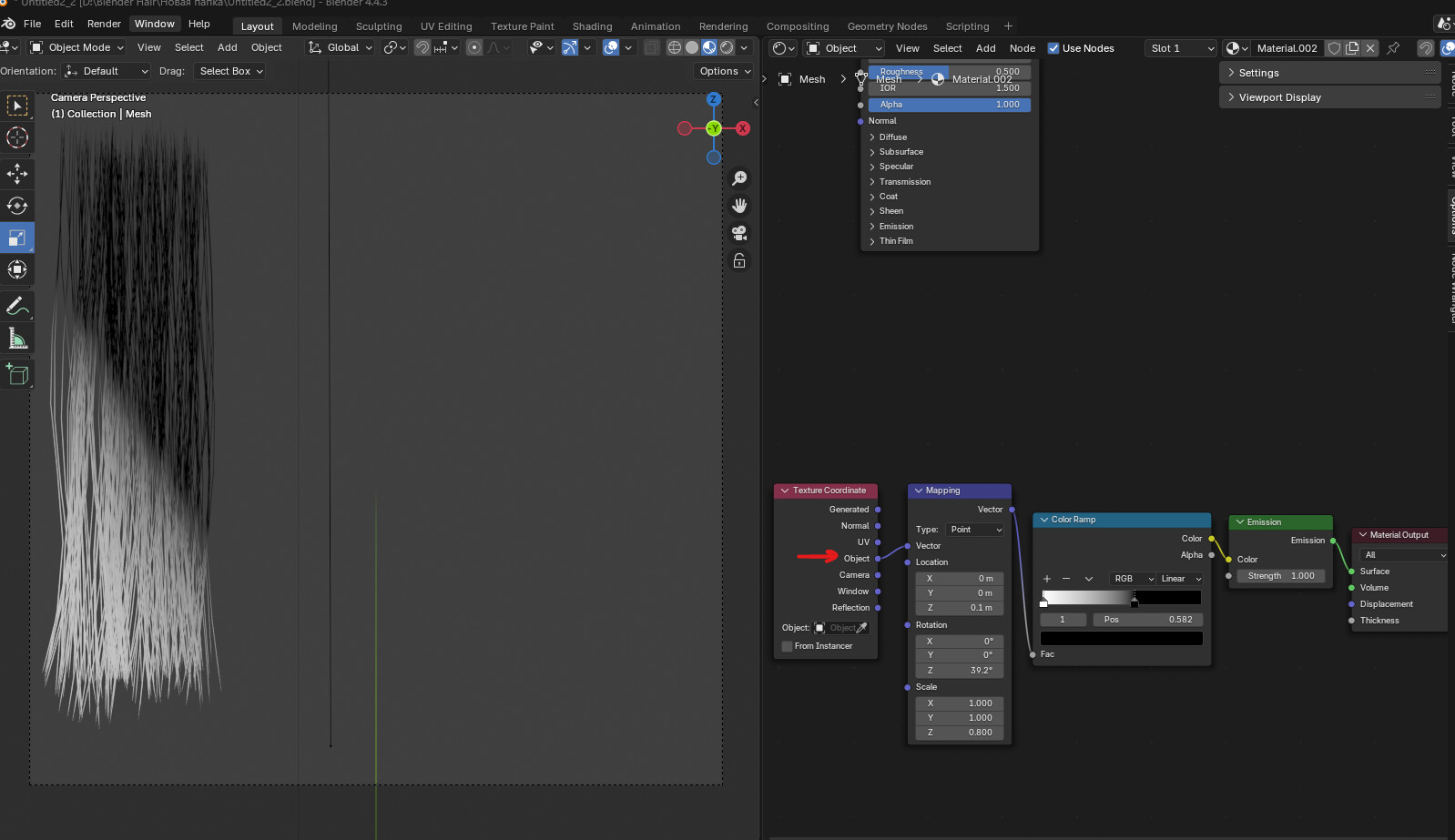Open the File menu
The width and height of the screenshot is (1455, 840).
point(32,24)
